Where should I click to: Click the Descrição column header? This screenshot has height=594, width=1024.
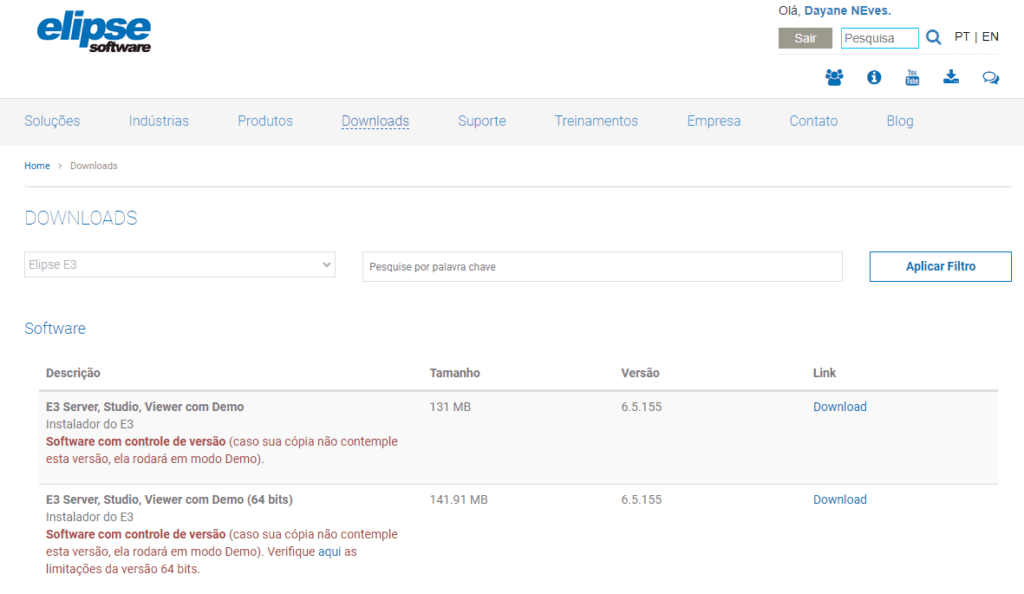coord(73,373)
